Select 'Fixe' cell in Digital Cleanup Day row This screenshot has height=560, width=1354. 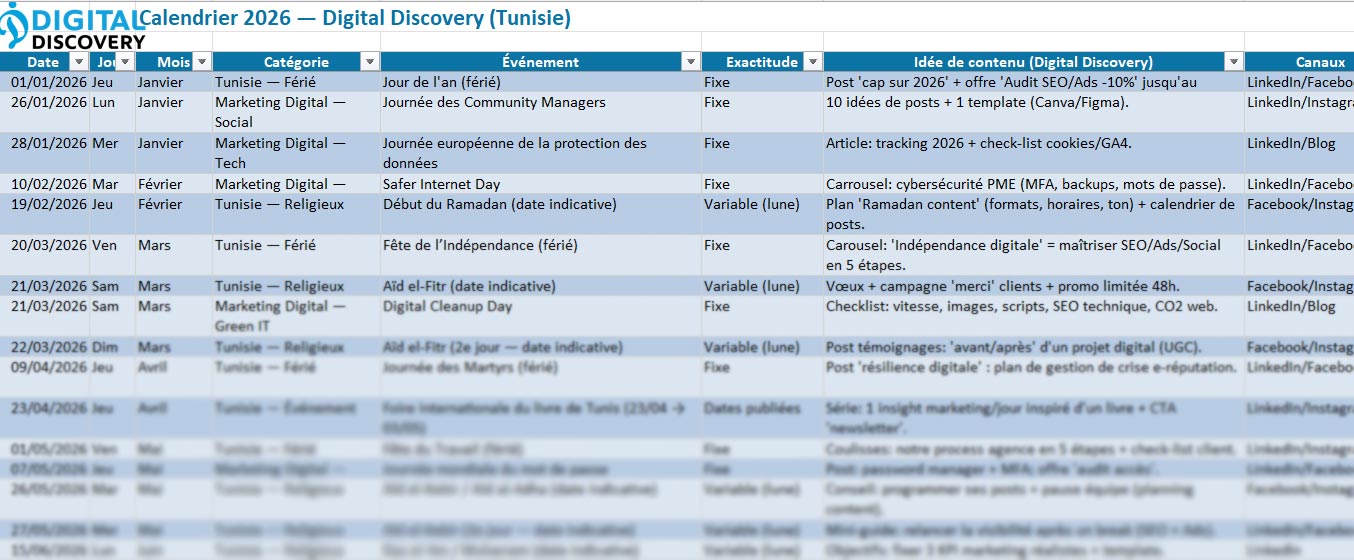(x=762, y=316)
